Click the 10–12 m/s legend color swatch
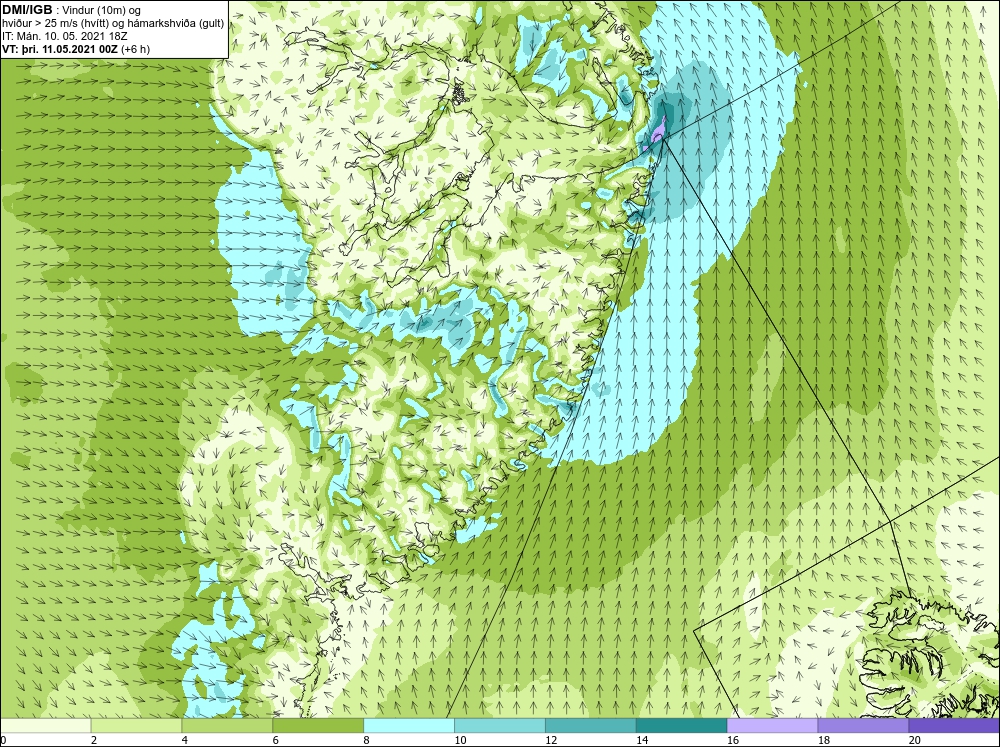 [500, 725]
